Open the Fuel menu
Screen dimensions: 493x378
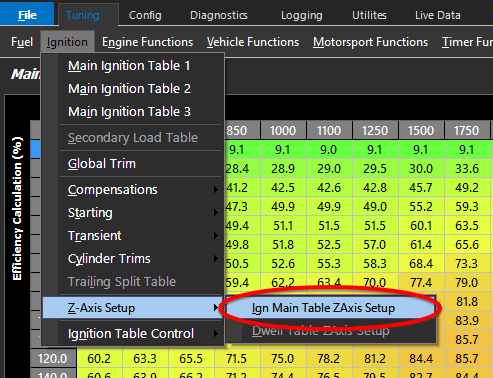coord(22,42)
